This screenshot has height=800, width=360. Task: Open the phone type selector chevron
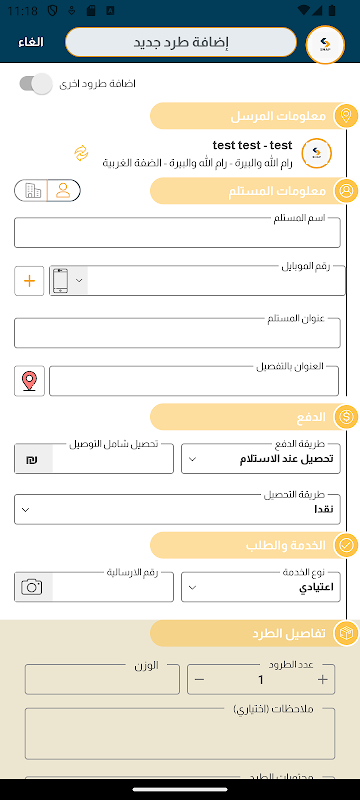(x=79, y=281)
